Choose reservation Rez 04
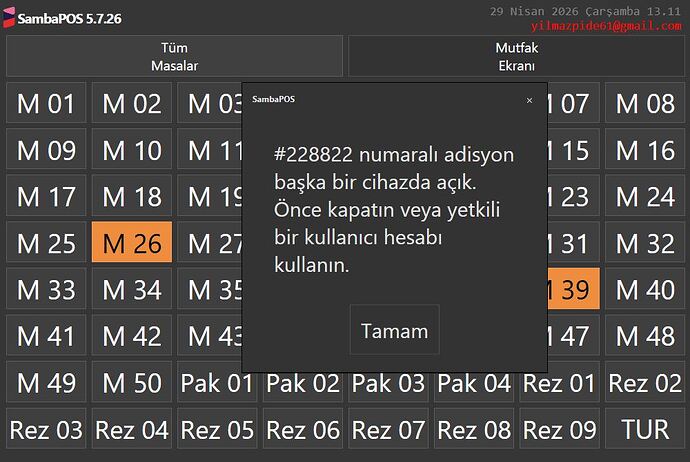 pos(132,429)
